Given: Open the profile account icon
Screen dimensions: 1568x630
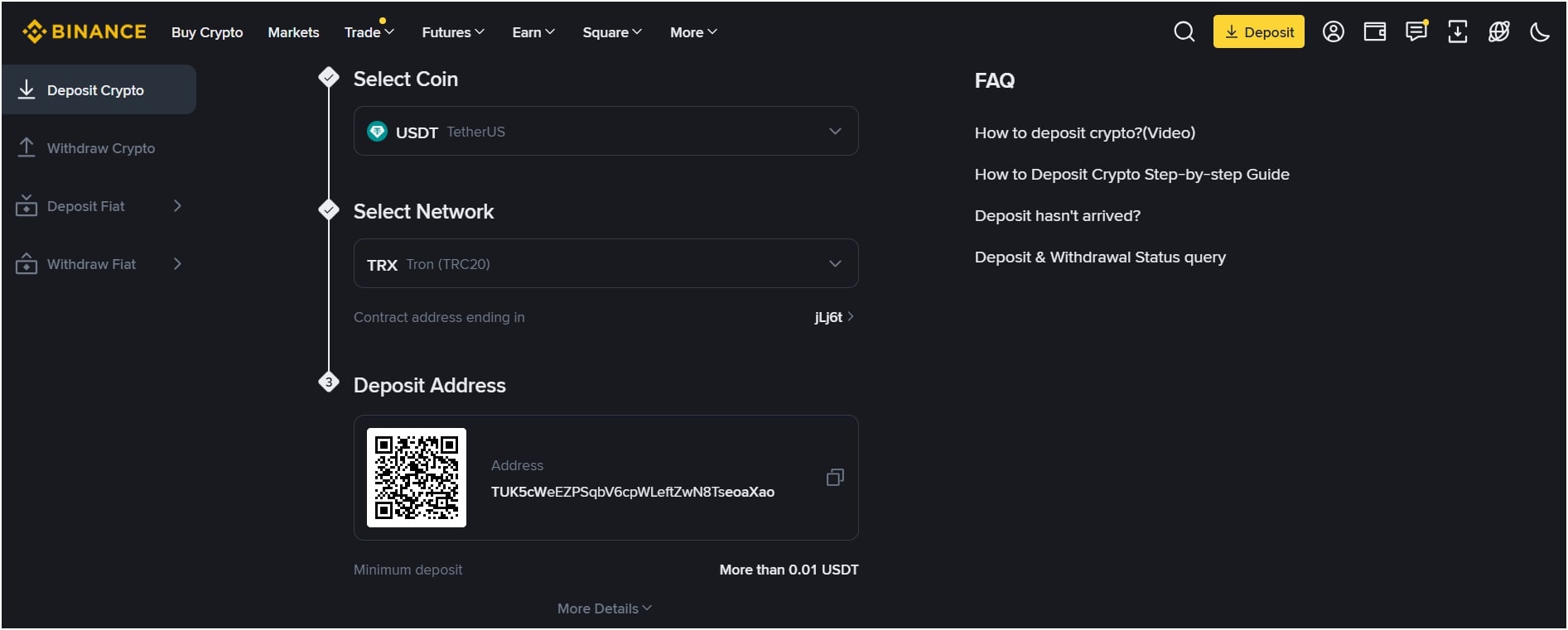Looking at the screenshot, I should pyautogui.click(x=1334, y=31).
